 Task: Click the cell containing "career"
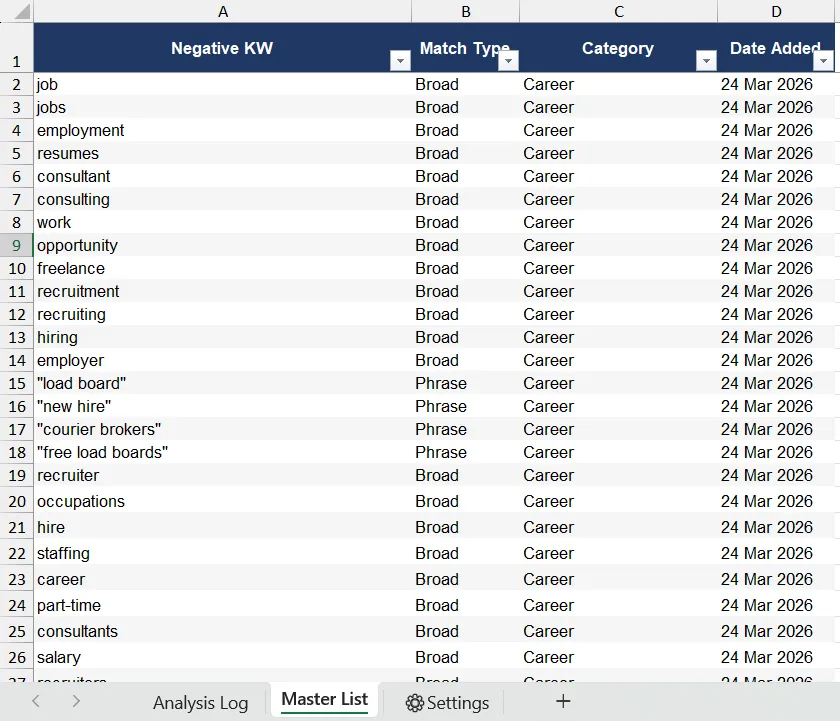[223, 580]
